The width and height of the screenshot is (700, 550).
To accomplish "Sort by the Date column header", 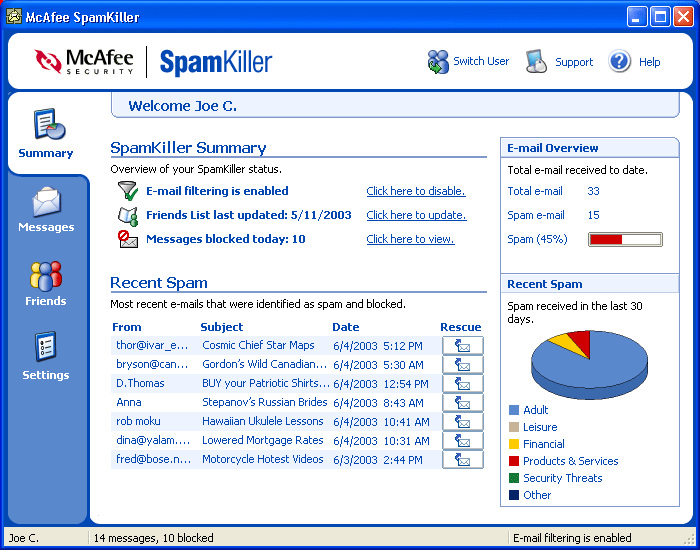I will [346, 327].
